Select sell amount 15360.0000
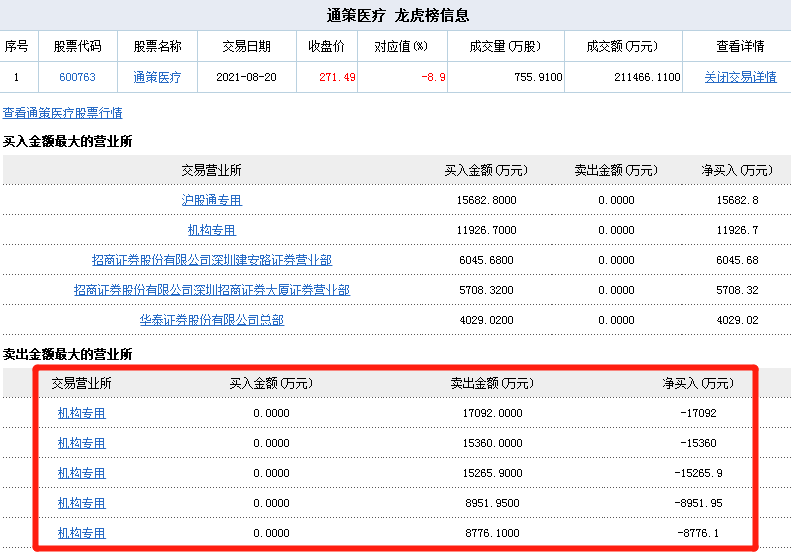This screenshot has width=791, height=553. tap(492, 444)
